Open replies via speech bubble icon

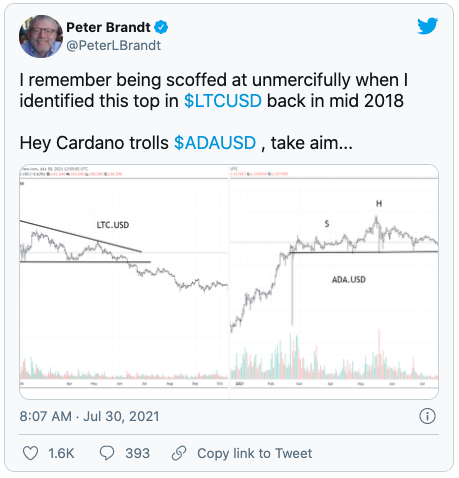point(107,453)
